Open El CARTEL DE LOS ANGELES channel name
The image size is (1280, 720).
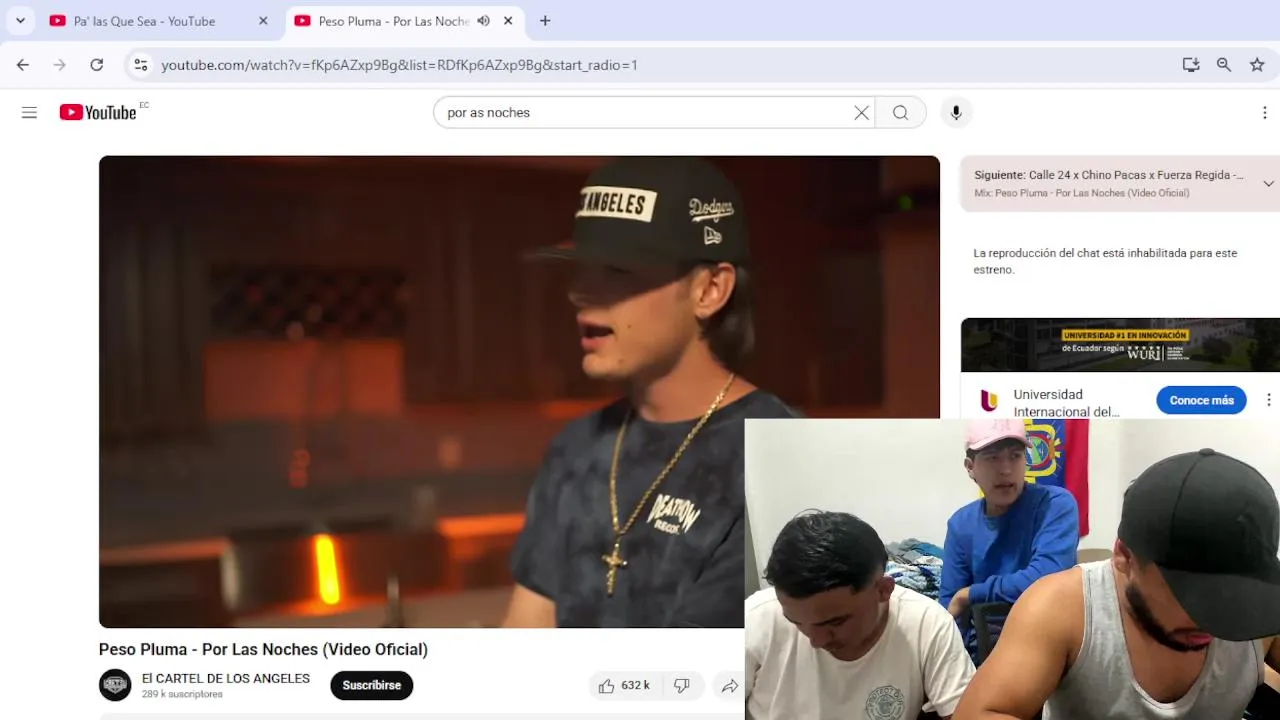(226, 678)
